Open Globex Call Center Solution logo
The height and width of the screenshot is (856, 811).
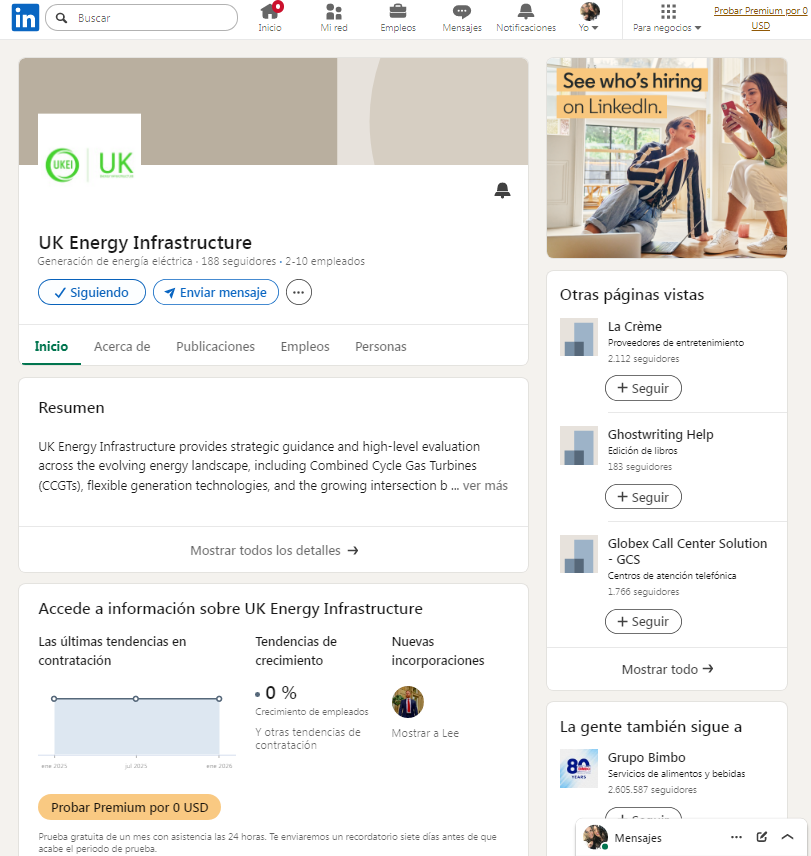pyautogui.click(x=579, y=554)
